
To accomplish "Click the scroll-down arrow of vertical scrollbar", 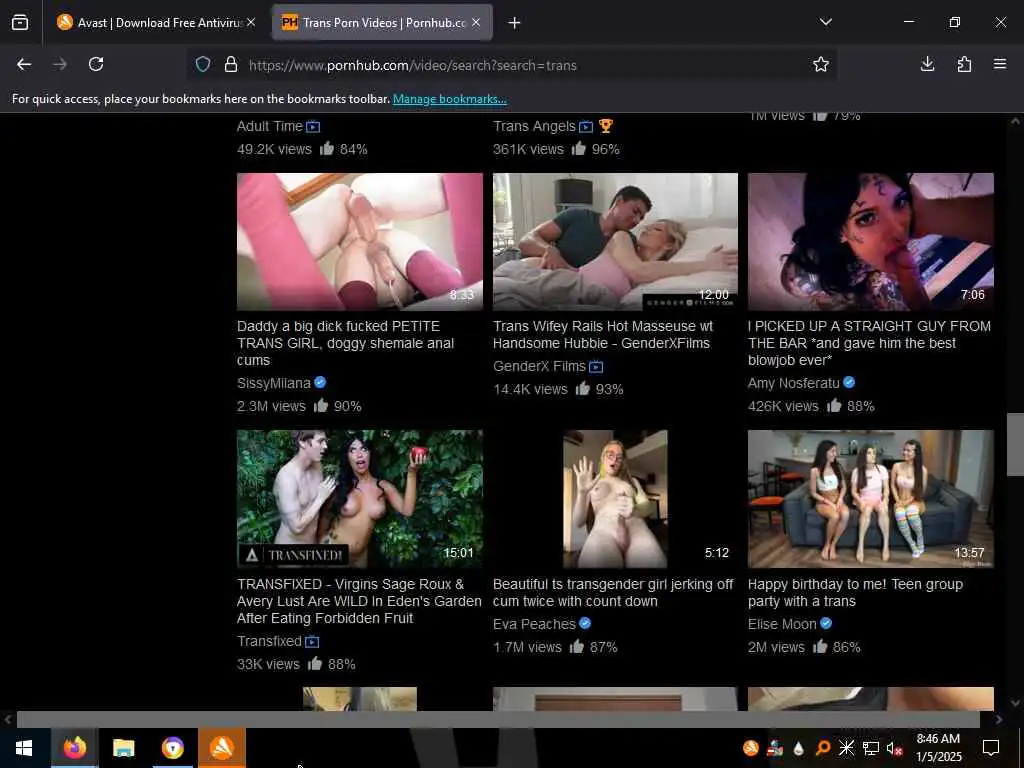I will [x=1015, y=703].
